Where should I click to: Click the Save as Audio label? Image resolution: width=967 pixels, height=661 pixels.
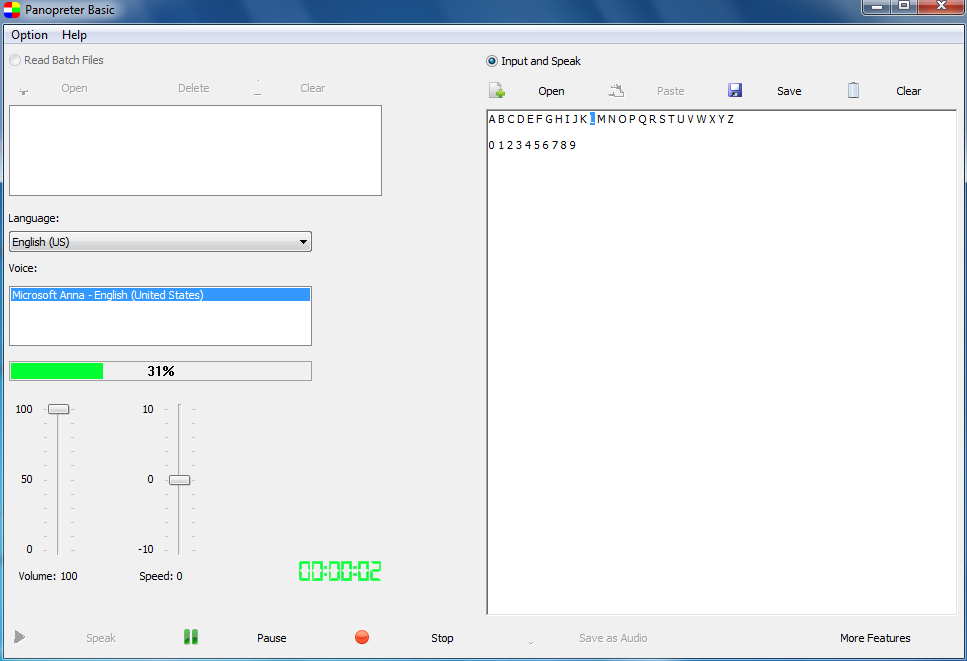pos(613,638)
